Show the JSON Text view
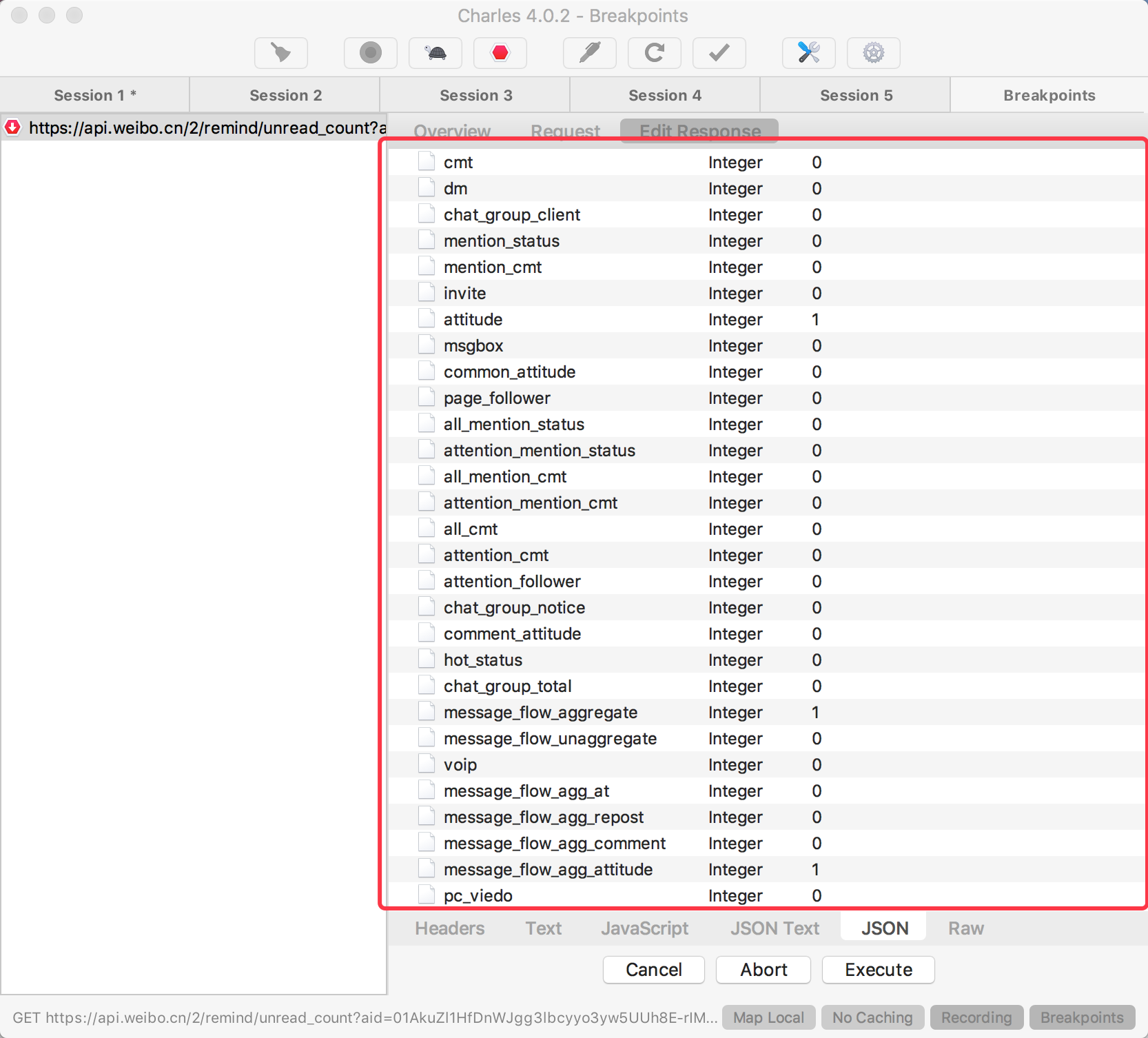This screenshot has height=1038, width=1148. (775, 928)
